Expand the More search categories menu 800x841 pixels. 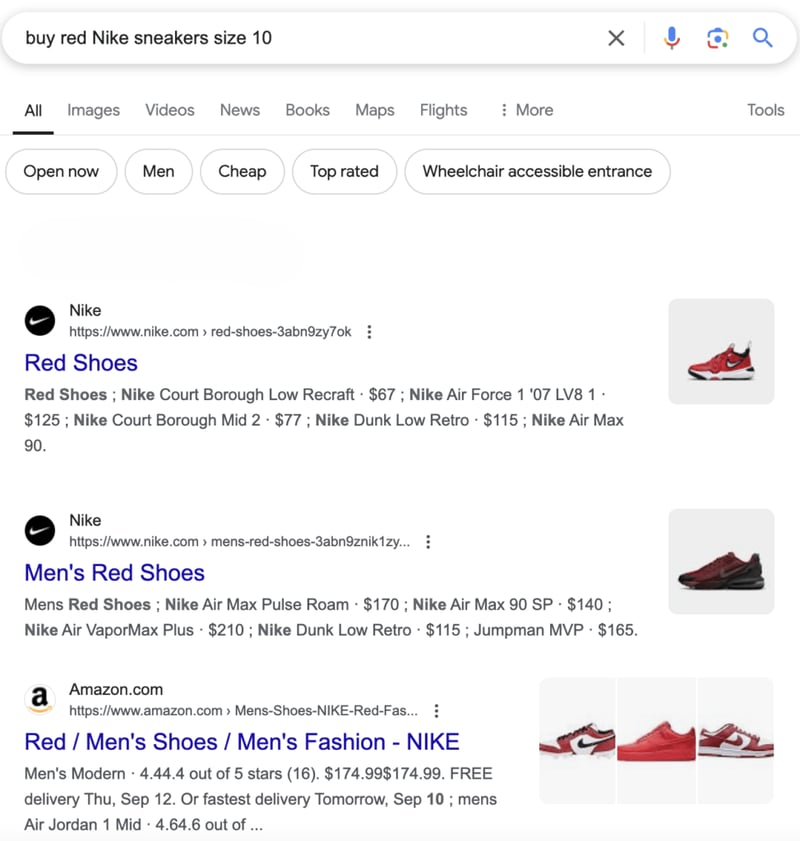tap(526, 110)
